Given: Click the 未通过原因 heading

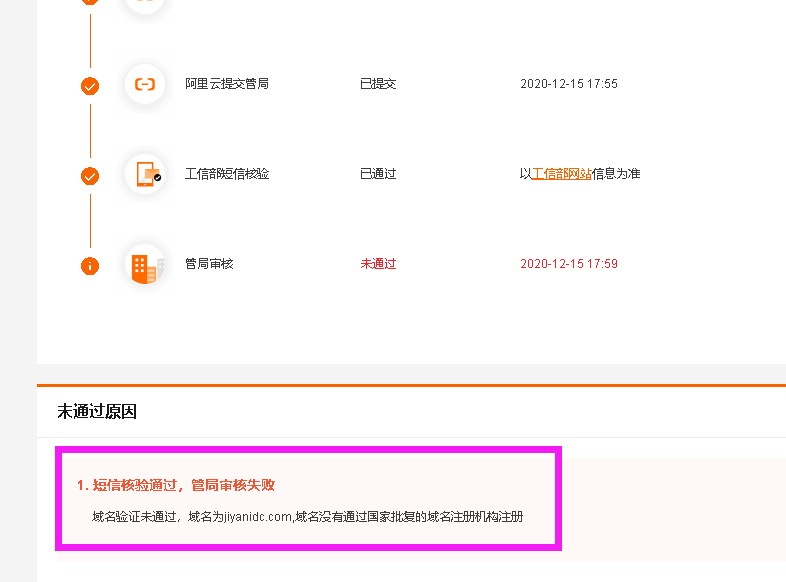Looking at the screenshot, I should click(x=97, y=412).
